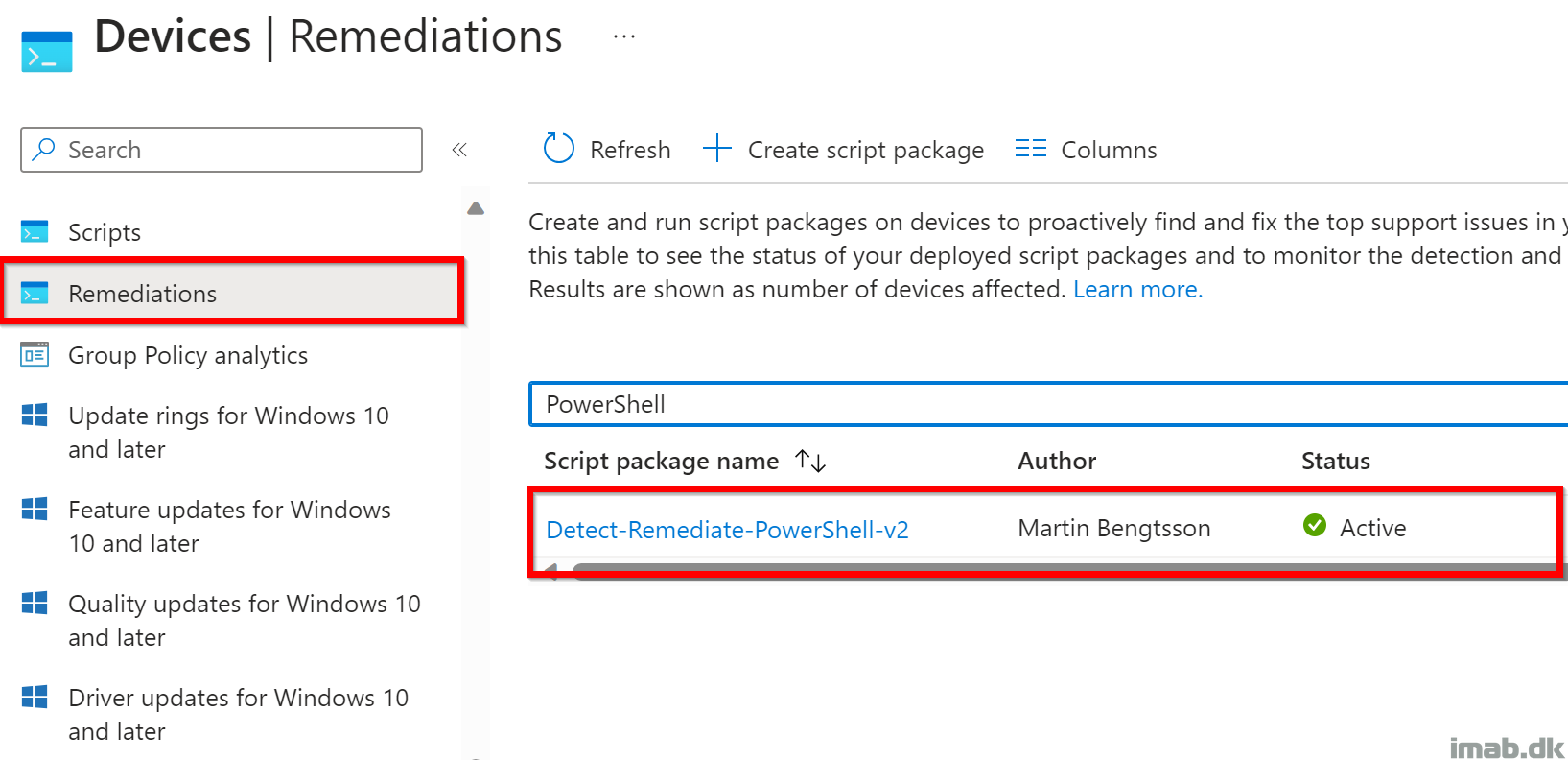
Task: Click the Martin Bengtsson author cell
Action: coord(1114,529)
